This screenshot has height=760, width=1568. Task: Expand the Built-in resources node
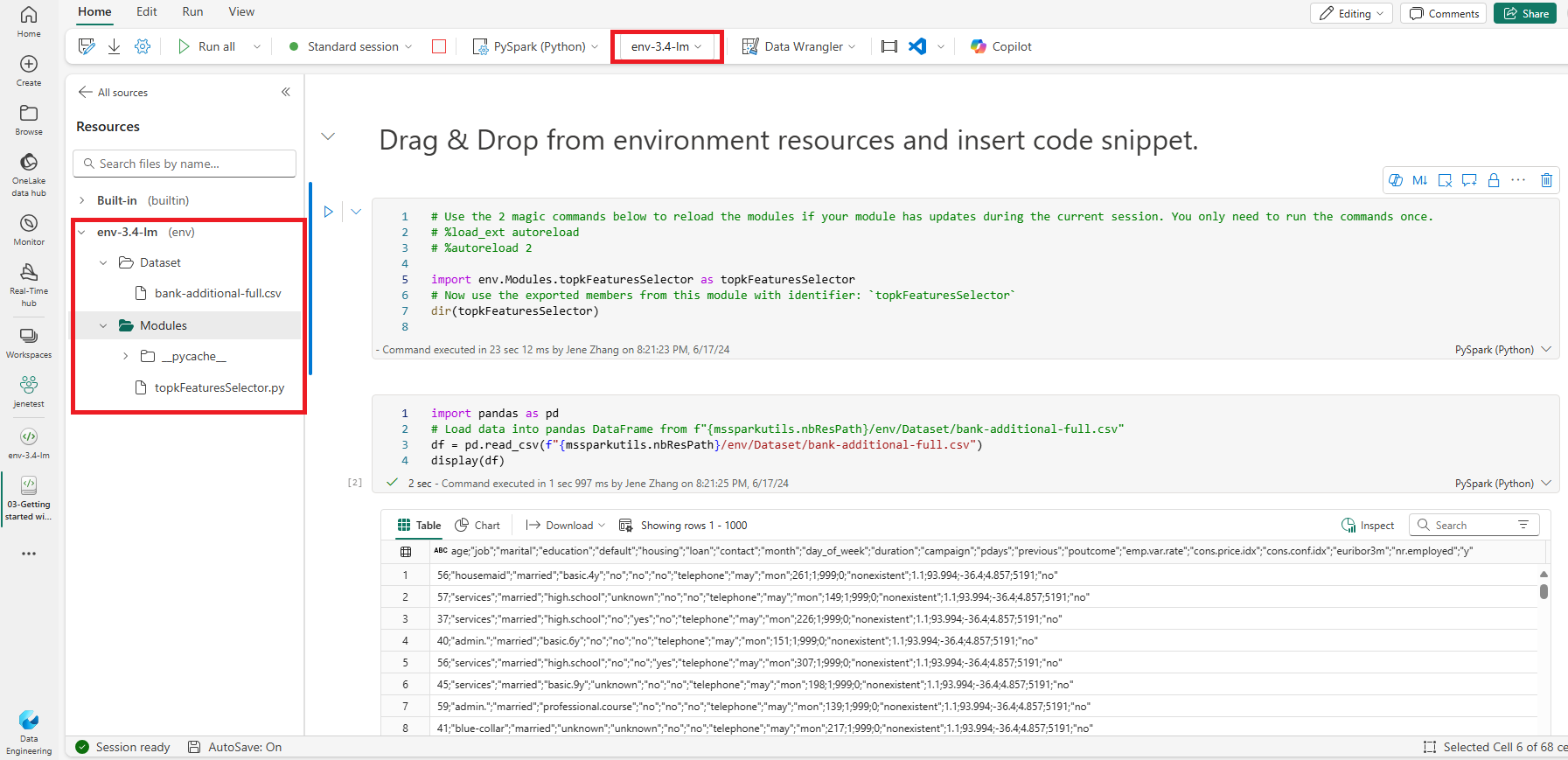(x=82, y=200)
